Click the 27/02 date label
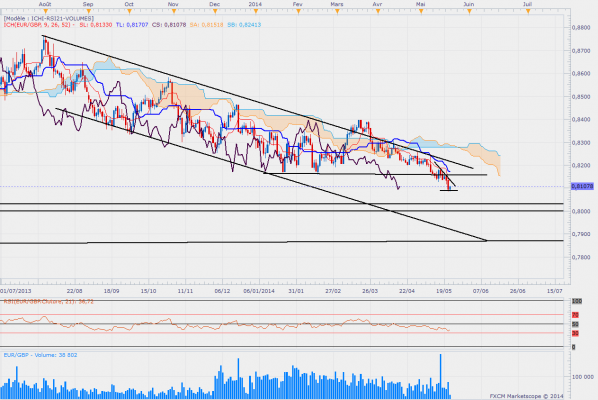 coord(333,291)
